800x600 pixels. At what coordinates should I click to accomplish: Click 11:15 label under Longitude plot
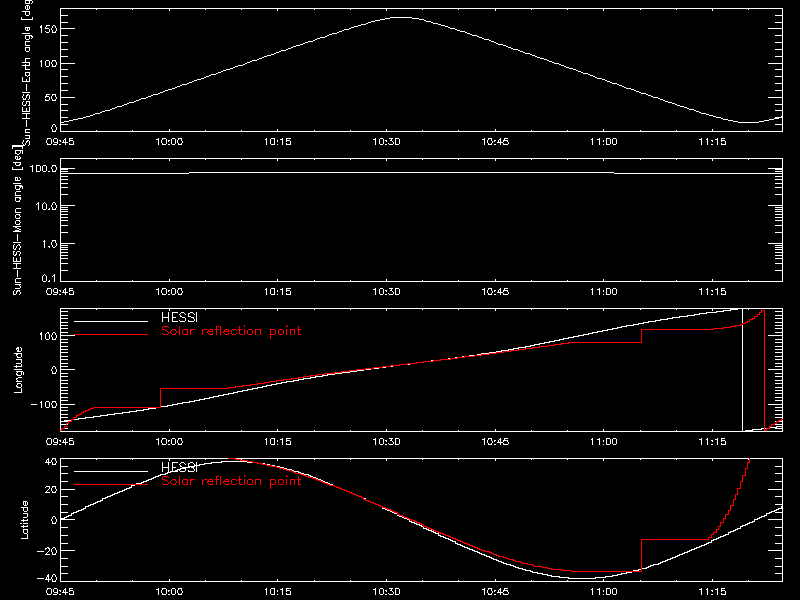712,442
